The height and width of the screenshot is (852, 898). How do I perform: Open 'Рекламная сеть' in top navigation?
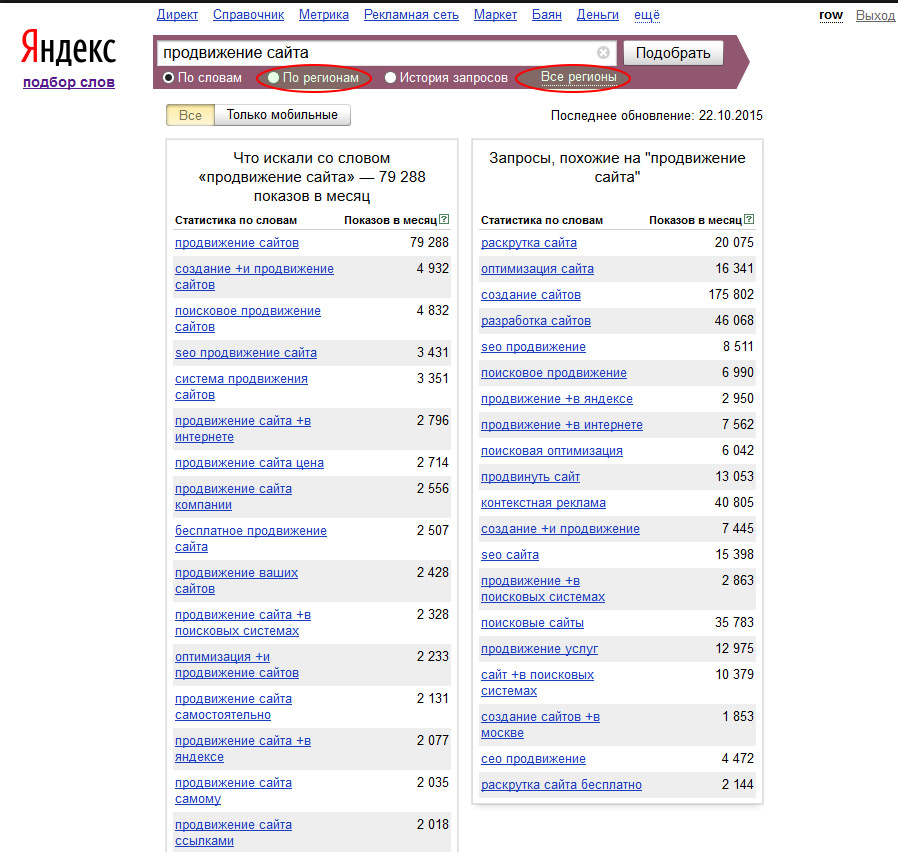coord(411,15)
